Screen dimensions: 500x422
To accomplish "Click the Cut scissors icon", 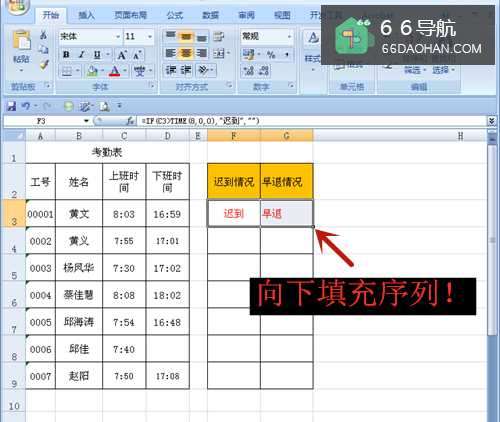I will coord(43,35).
